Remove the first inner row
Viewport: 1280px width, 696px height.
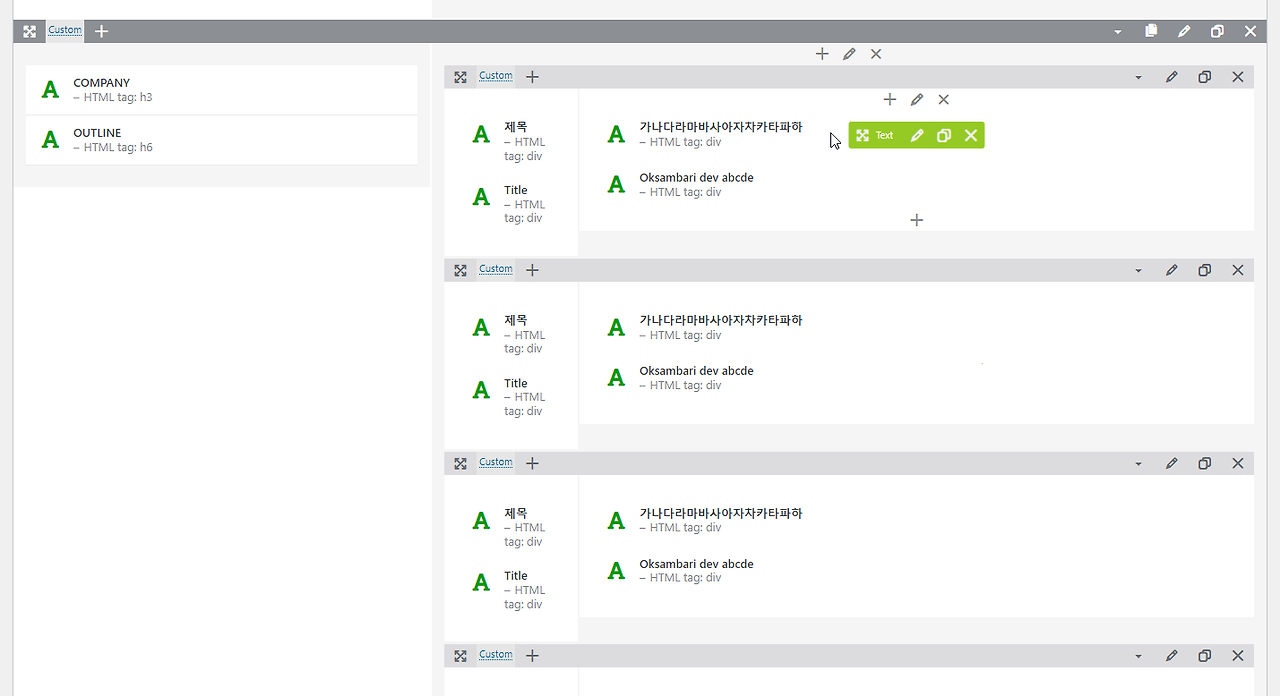click(x=1237, y=77)
